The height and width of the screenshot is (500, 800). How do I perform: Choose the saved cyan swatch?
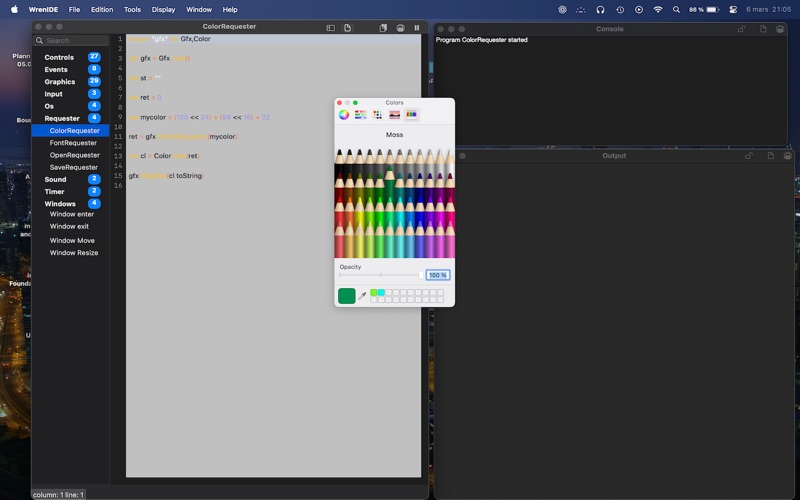point(381,292)
